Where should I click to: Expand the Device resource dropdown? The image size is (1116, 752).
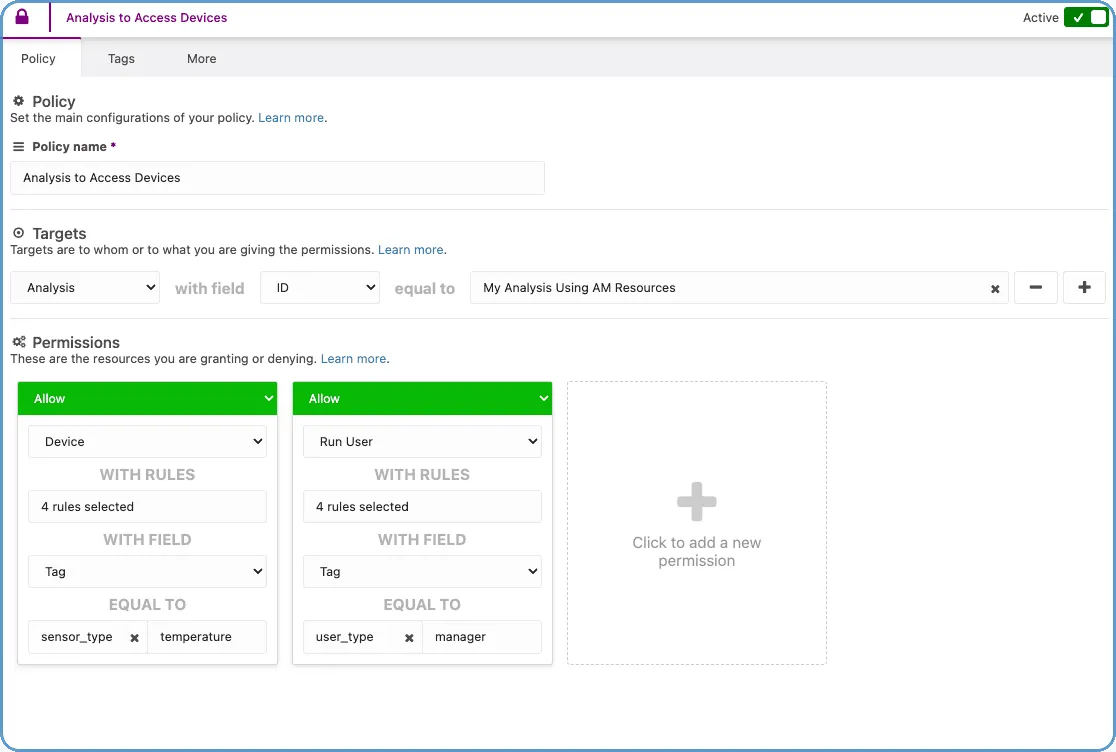point(147,442)
